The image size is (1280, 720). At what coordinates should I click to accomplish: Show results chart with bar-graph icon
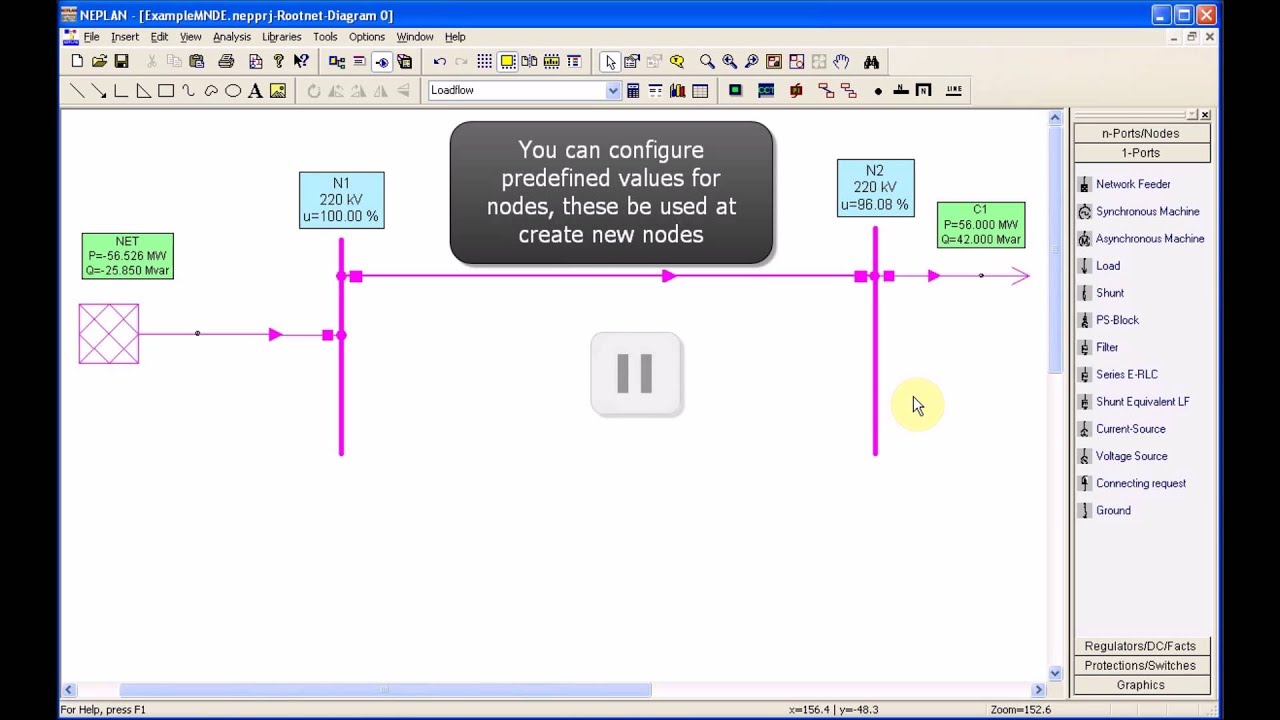(677, 91)
